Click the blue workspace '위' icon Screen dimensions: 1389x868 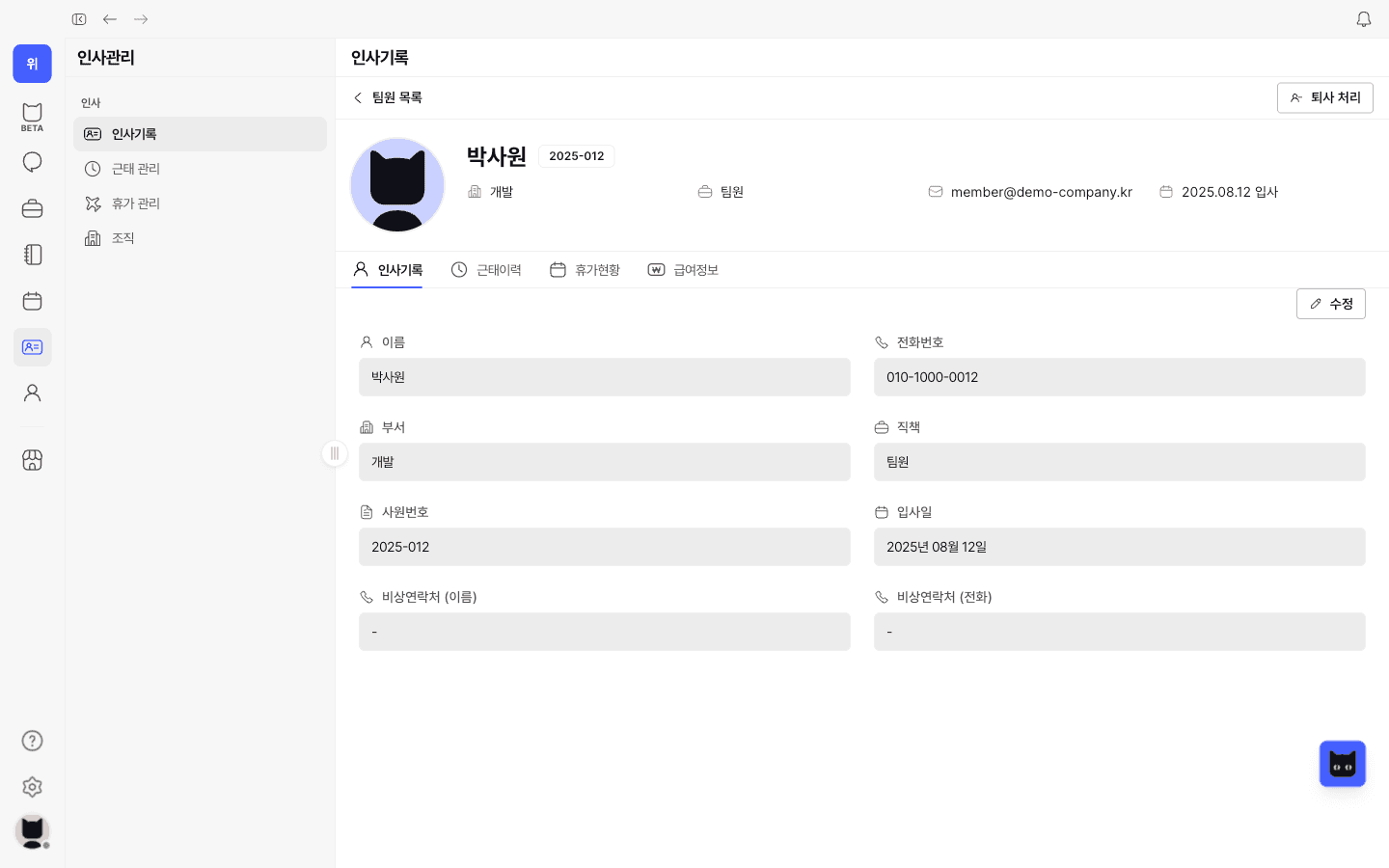coord(32,64)
